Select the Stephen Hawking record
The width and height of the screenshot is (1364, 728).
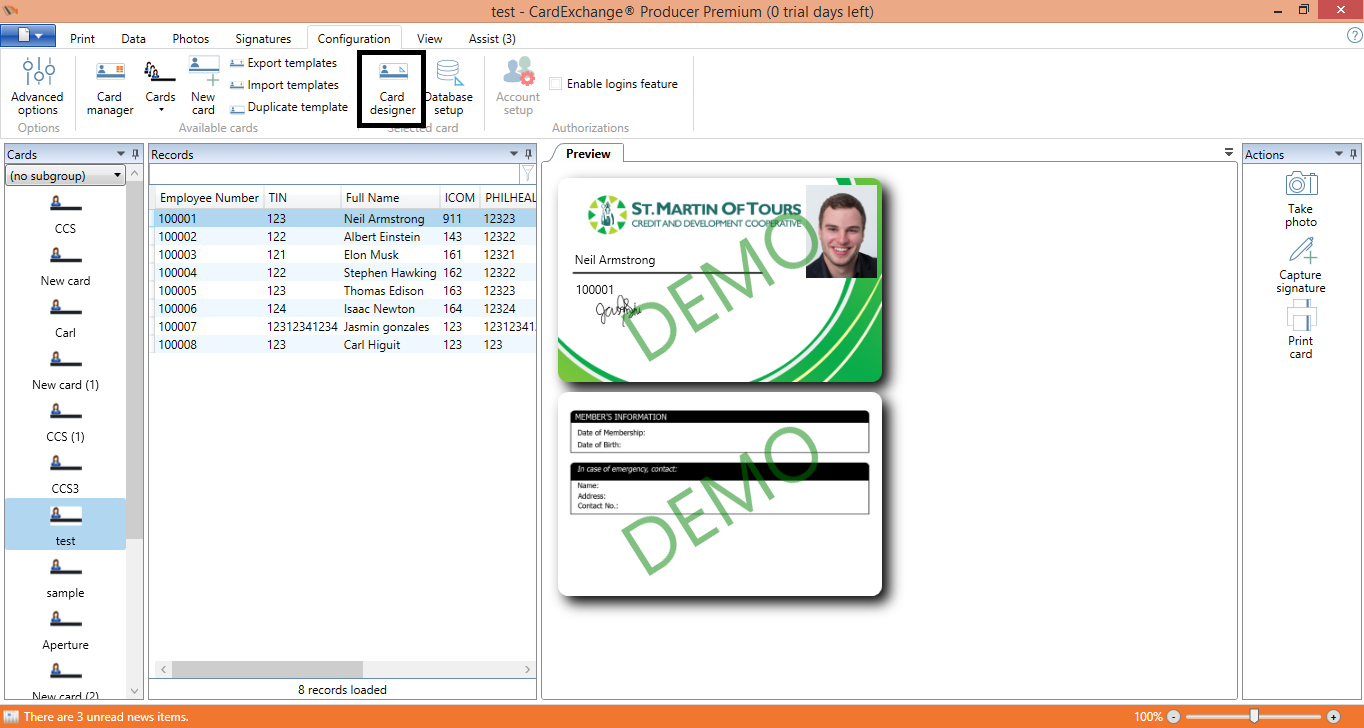[343, 273]
